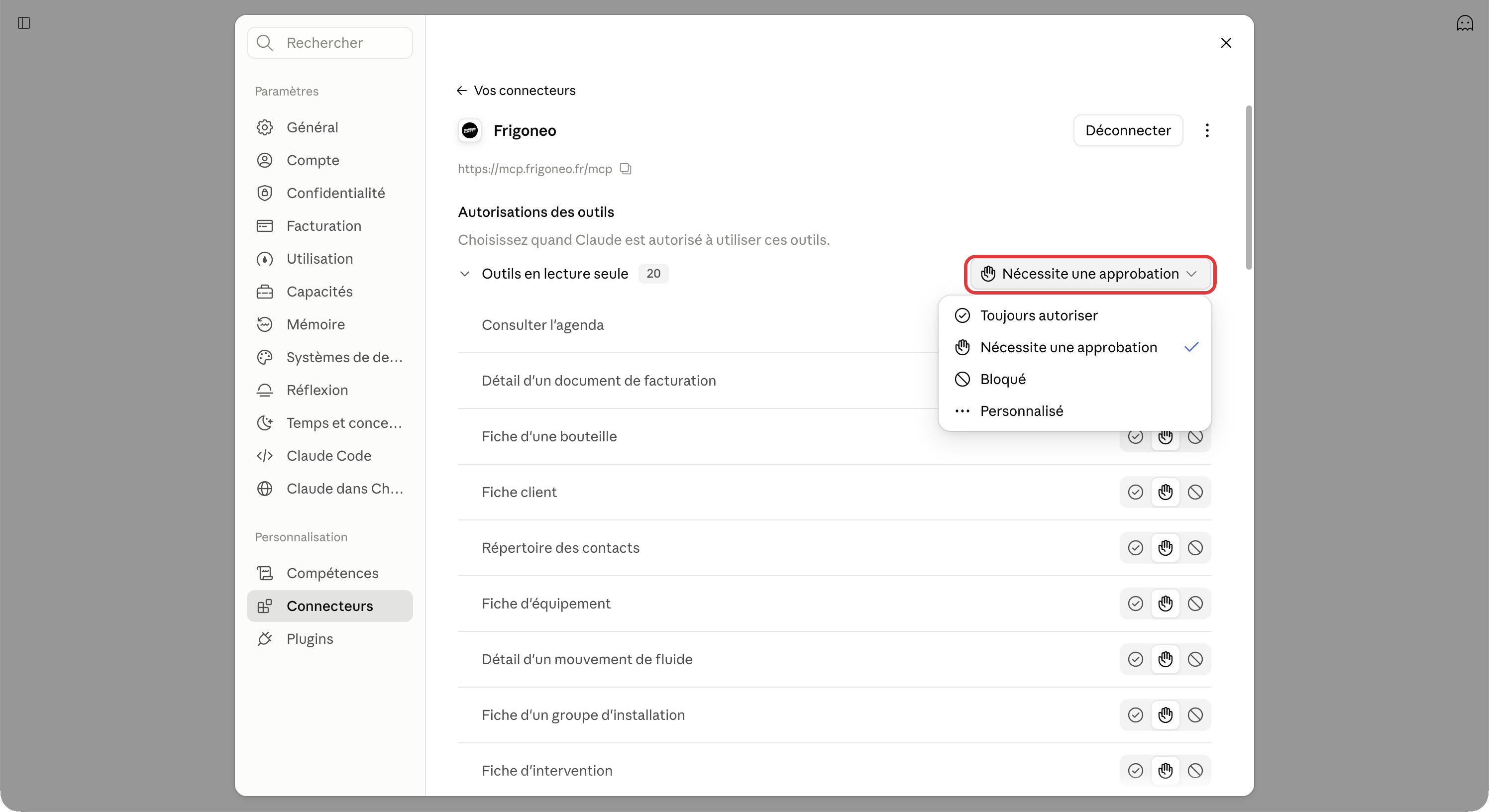Collapse Outils en lecture seule group

pyautogui.click(x=465, y=274)
